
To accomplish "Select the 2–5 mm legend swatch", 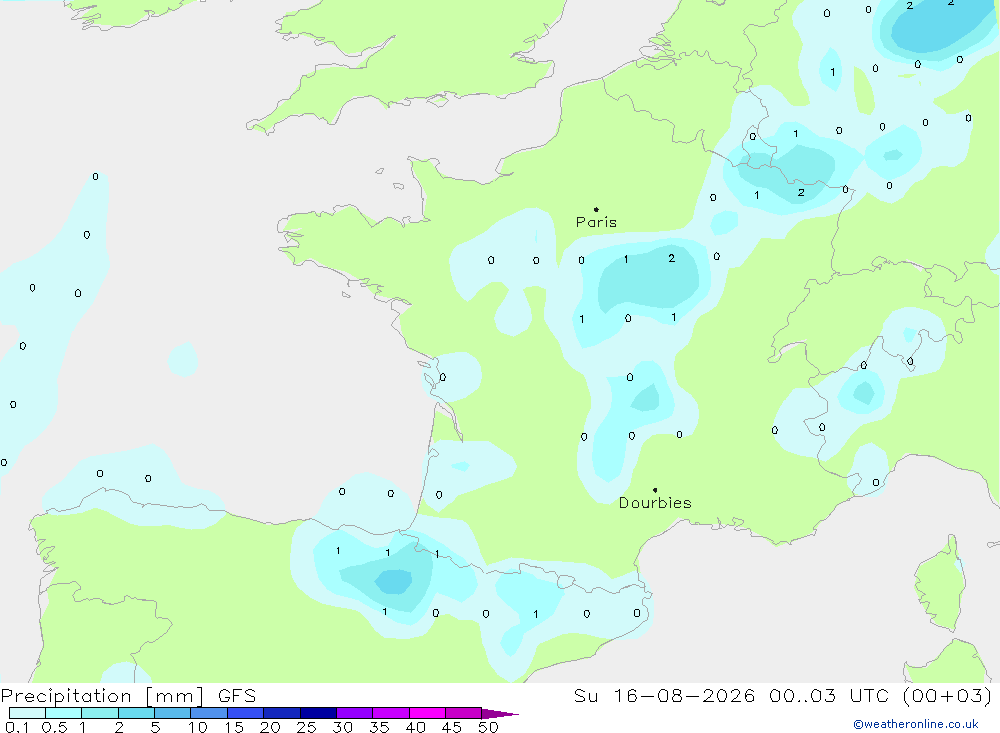I will click(x=136, y=713).
